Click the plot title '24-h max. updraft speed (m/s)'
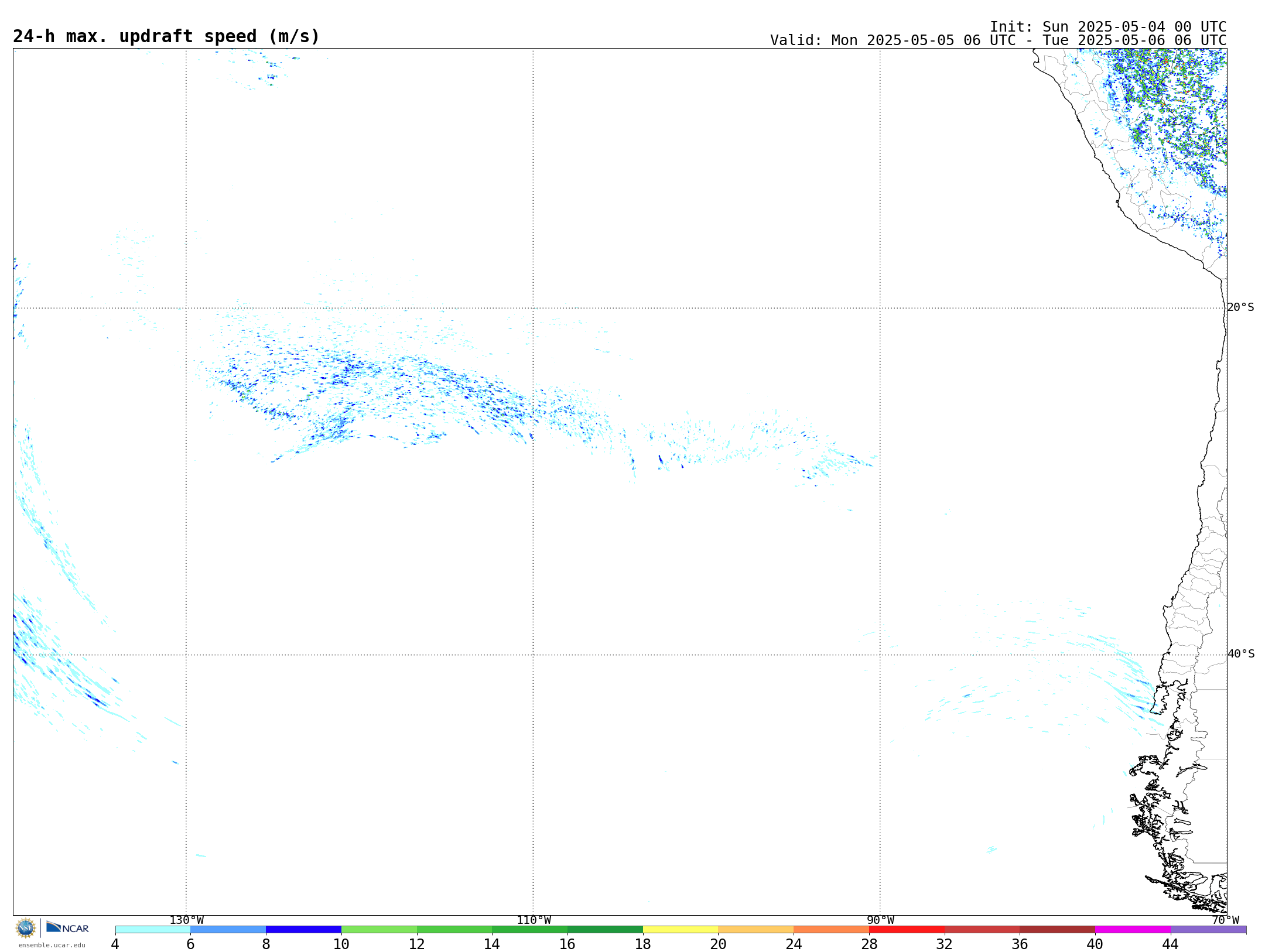The image size is (1265, 952). point(166,36)
